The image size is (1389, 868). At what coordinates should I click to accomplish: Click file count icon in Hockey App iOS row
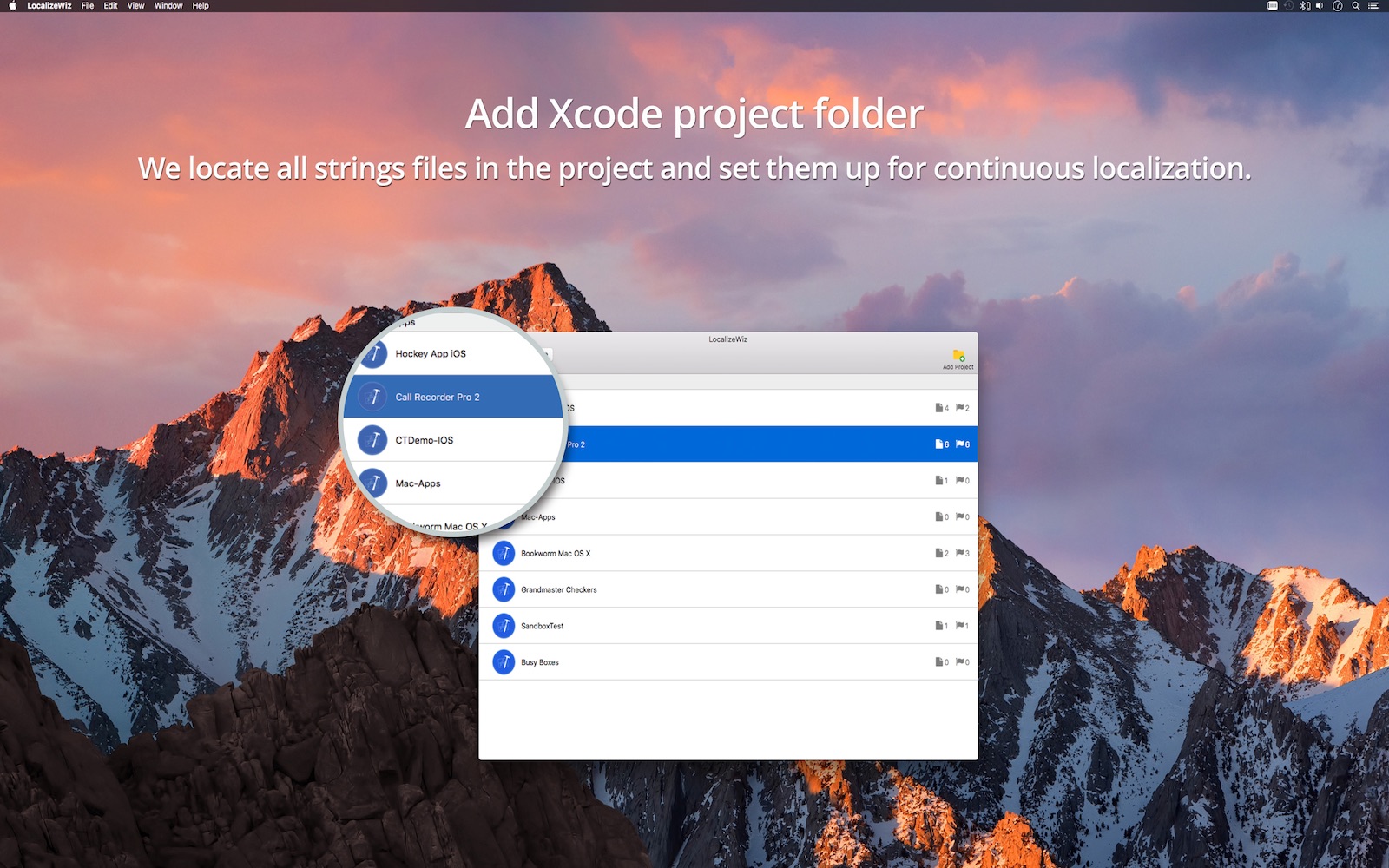click(x=938, y=408)
